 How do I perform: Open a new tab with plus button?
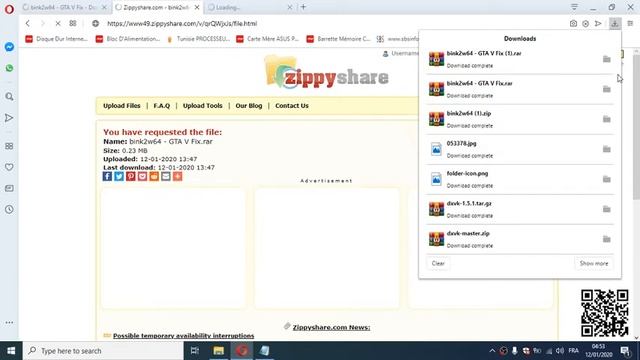(303, 7)
